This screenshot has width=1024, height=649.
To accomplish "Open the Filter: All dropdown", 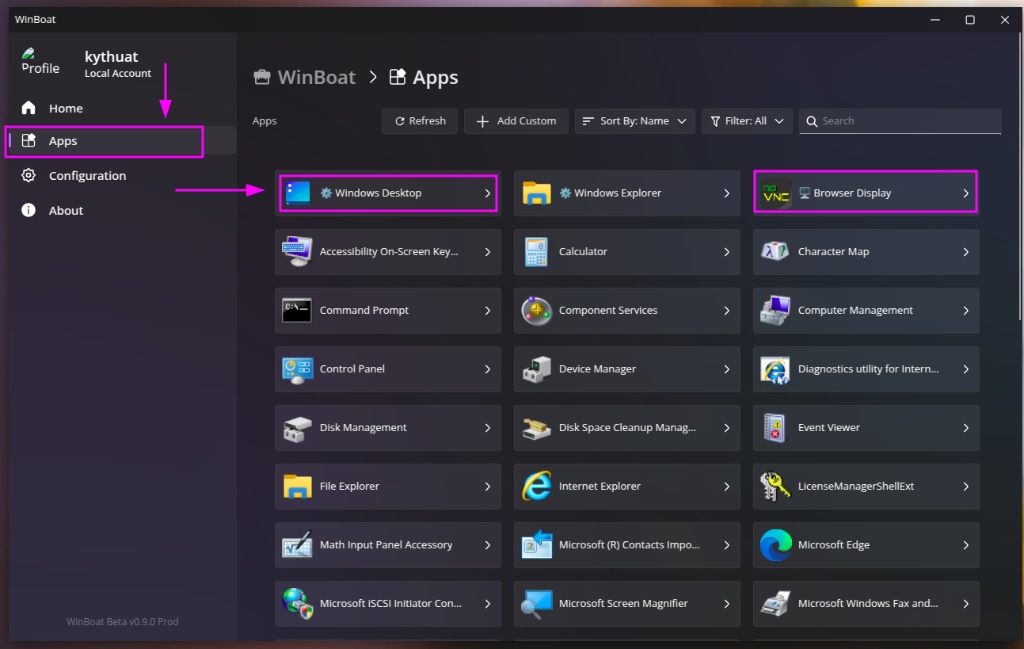I will point(746,121).
